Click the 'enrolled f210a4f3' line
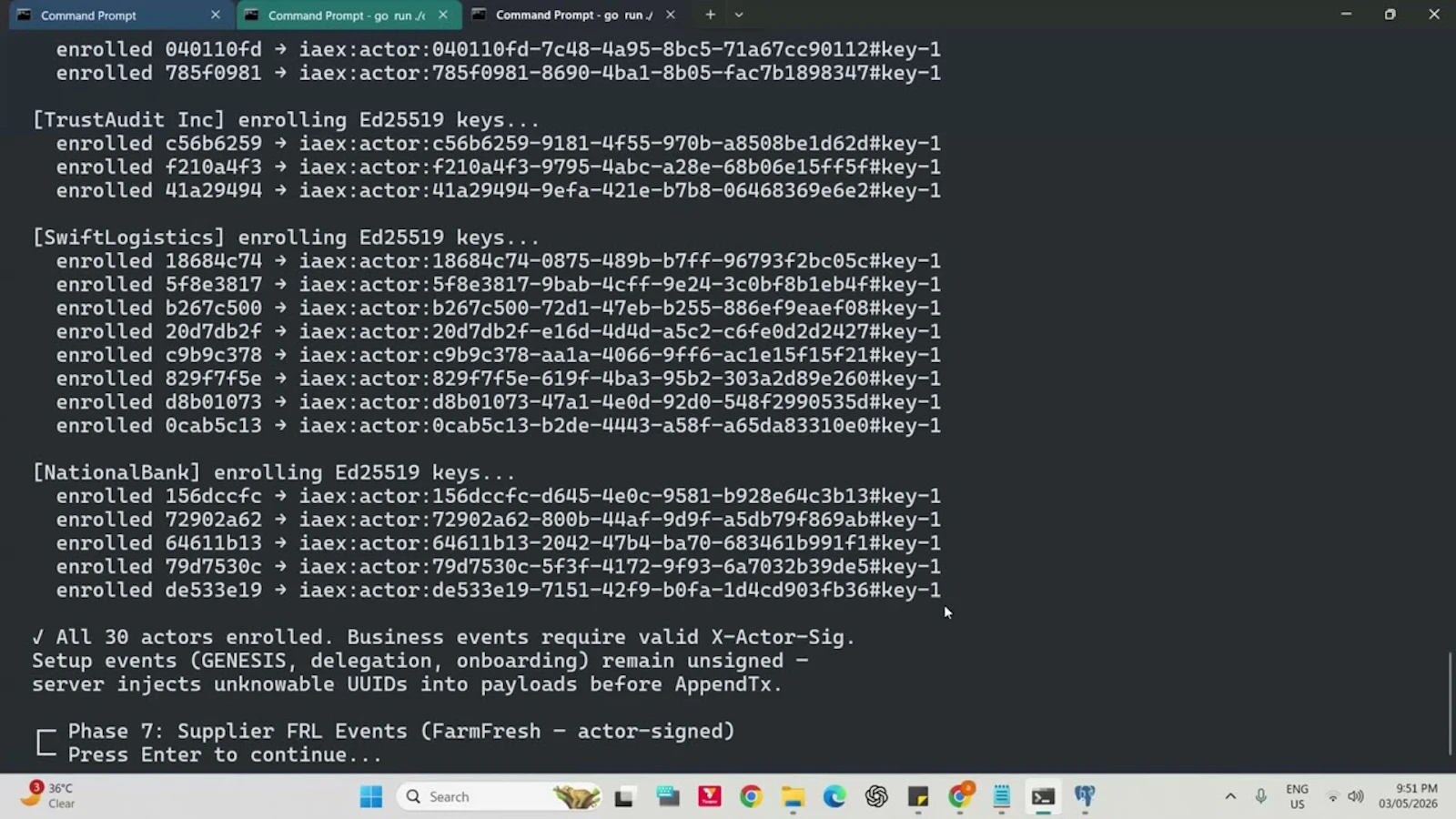1456x819 pixels. pyautogui.click(x=499, y=167)
